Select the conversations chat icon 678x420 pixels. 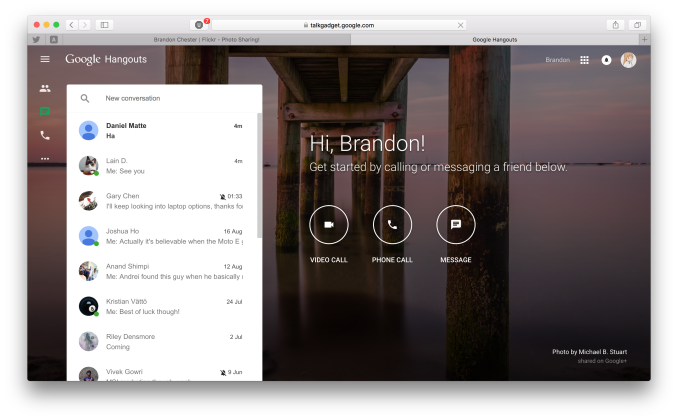(45, 112)
